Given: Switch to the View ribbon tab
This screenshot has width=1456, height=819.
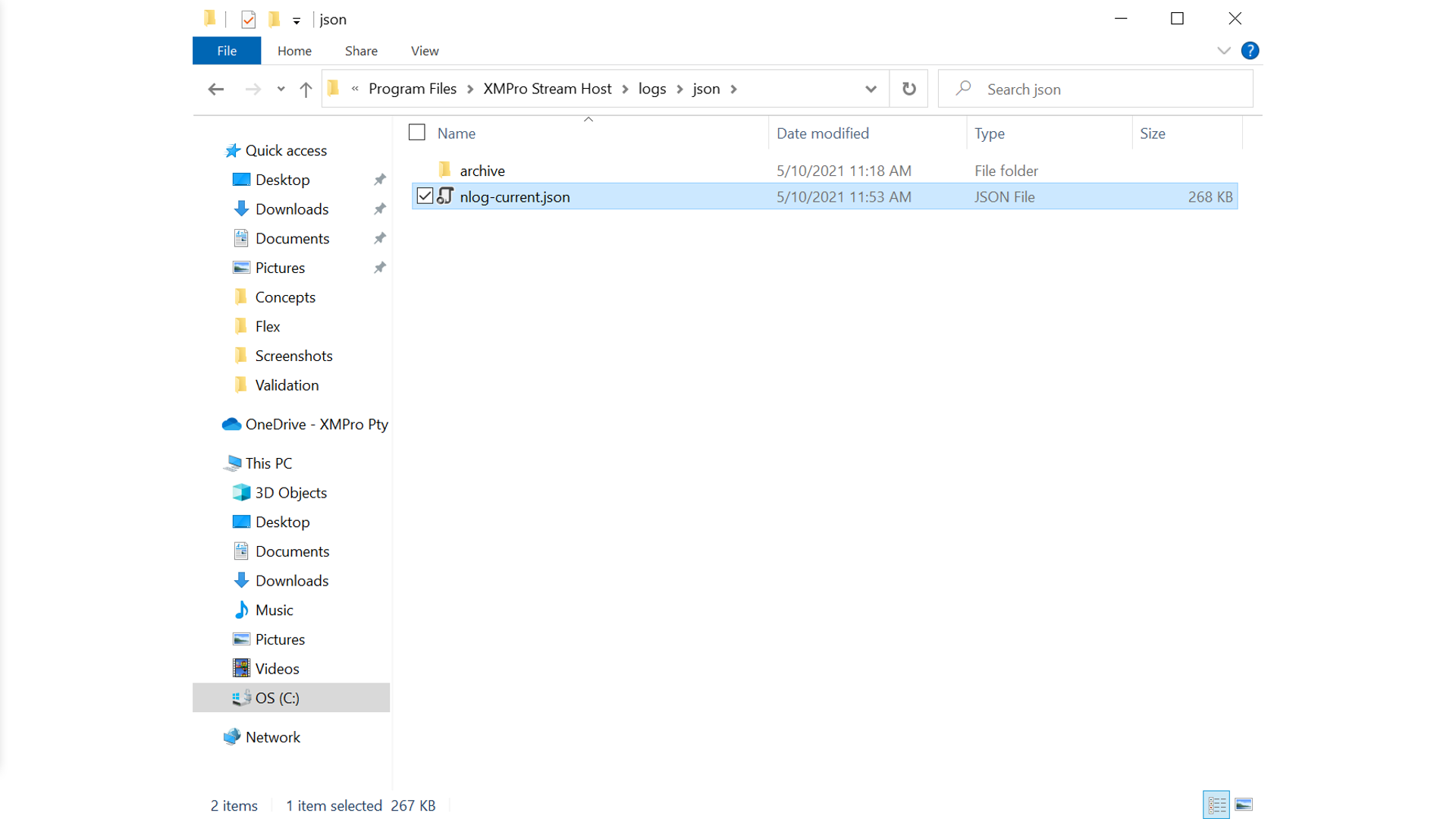Looking at the screenshot, I should click(x=424, y=50).
